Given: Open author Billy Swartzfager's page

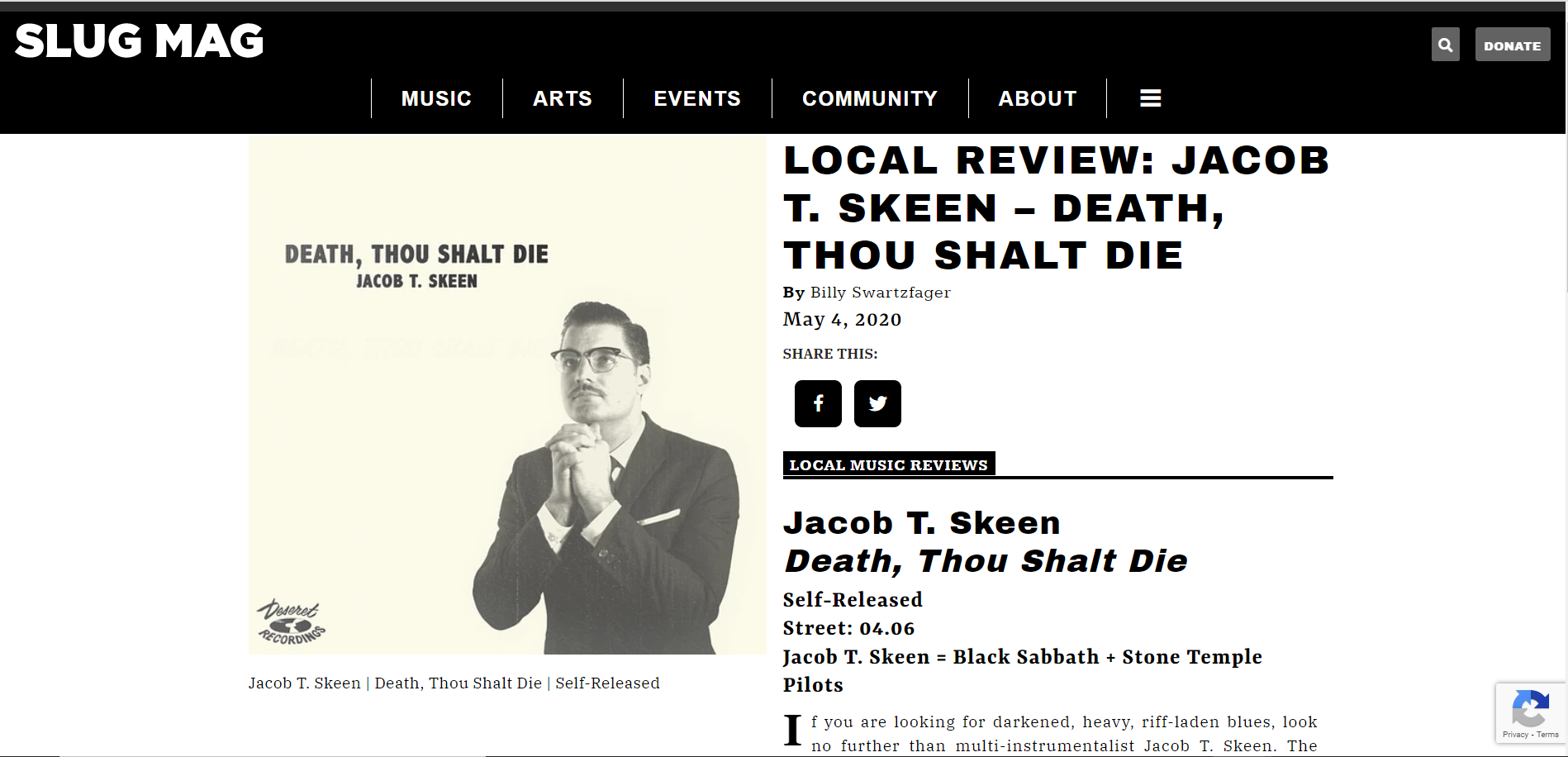Looking at the screenshot, I should [881, 293].
